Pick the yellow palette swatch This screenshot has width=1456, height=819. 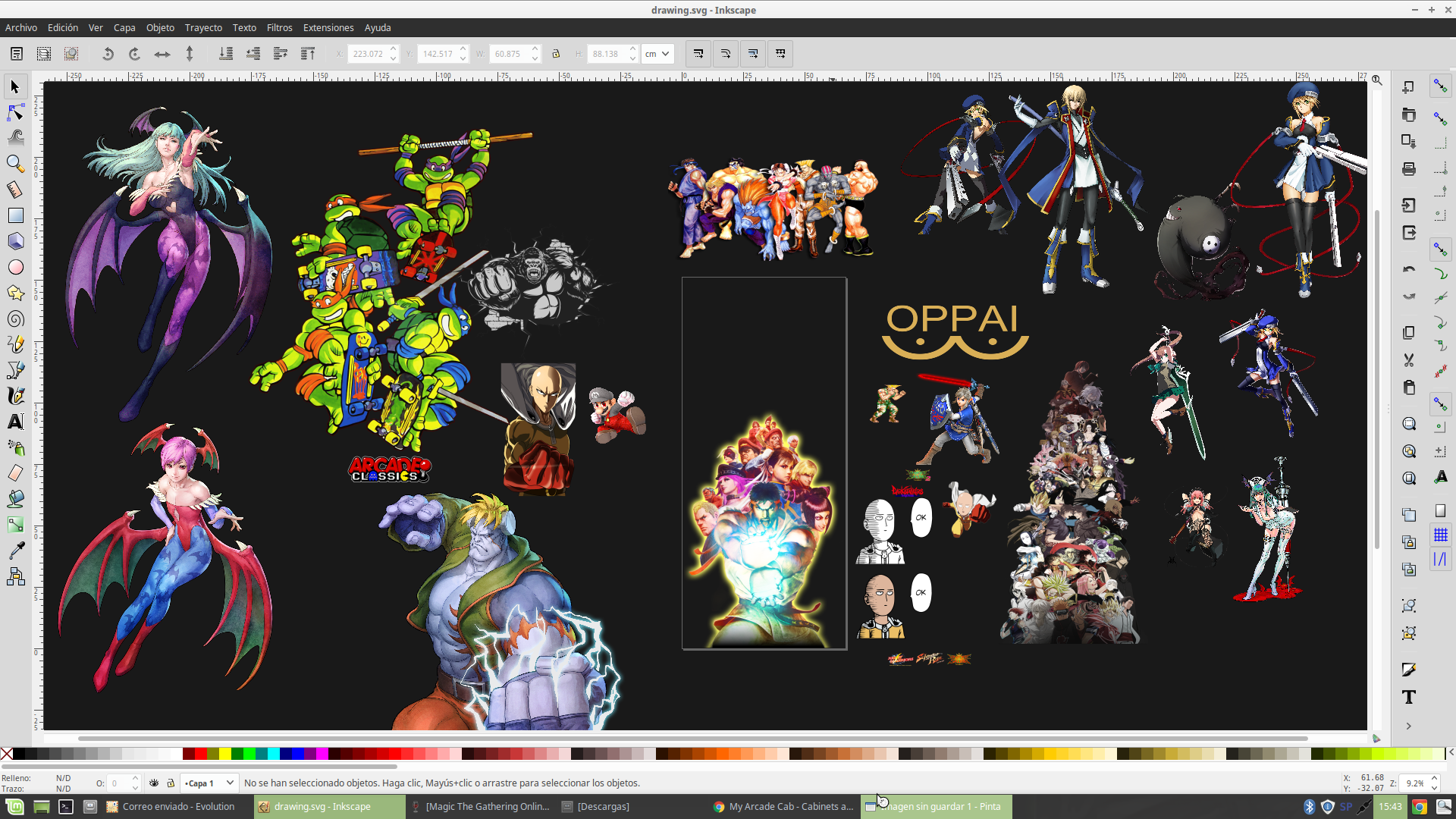click(225, 754)
